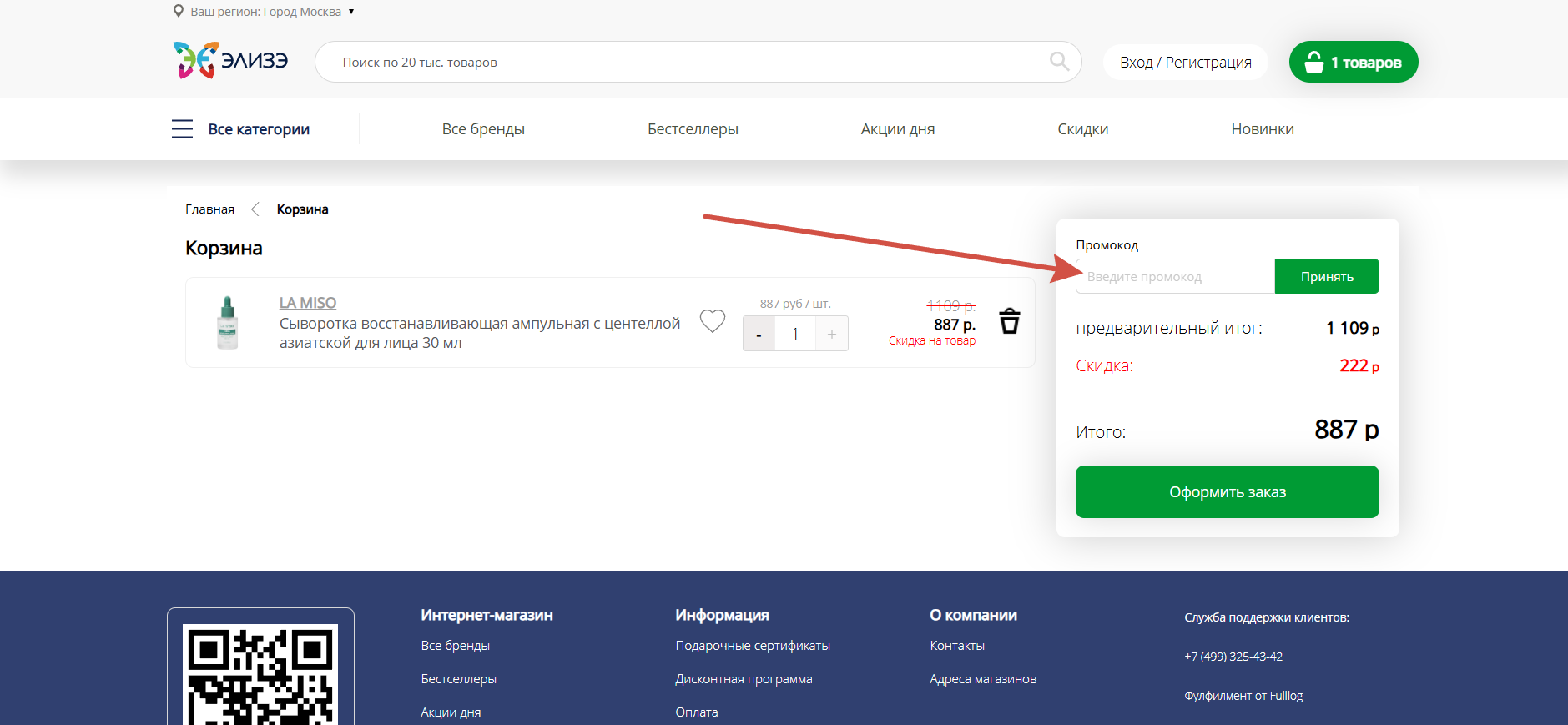Viewport: 1568px width, 725px height.
Task: Open the hamburger categories menu icon
Action: (x=182, y=128)
